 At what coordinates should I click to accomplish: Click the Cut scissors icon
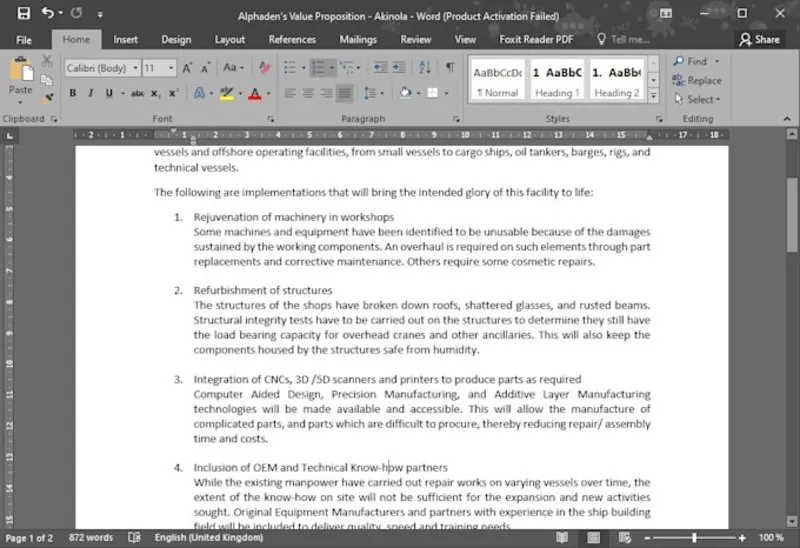(x=47, y=61)
